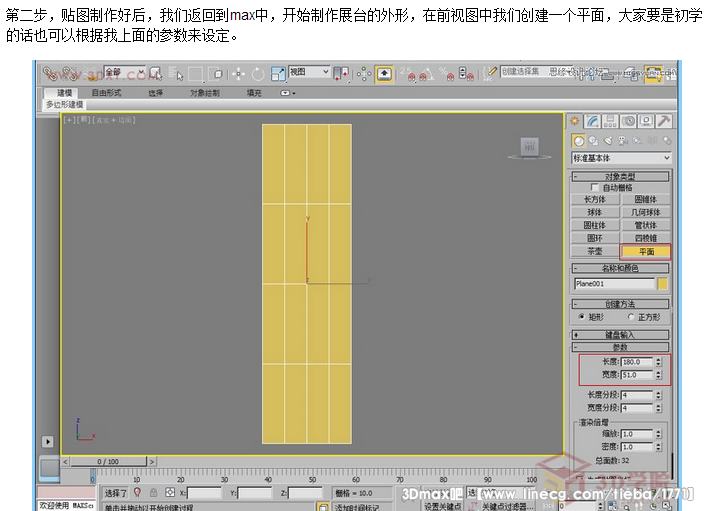The image size is (723, 511).
Task: Open the Hierarchy panel tab
Action: coord(610,121)
